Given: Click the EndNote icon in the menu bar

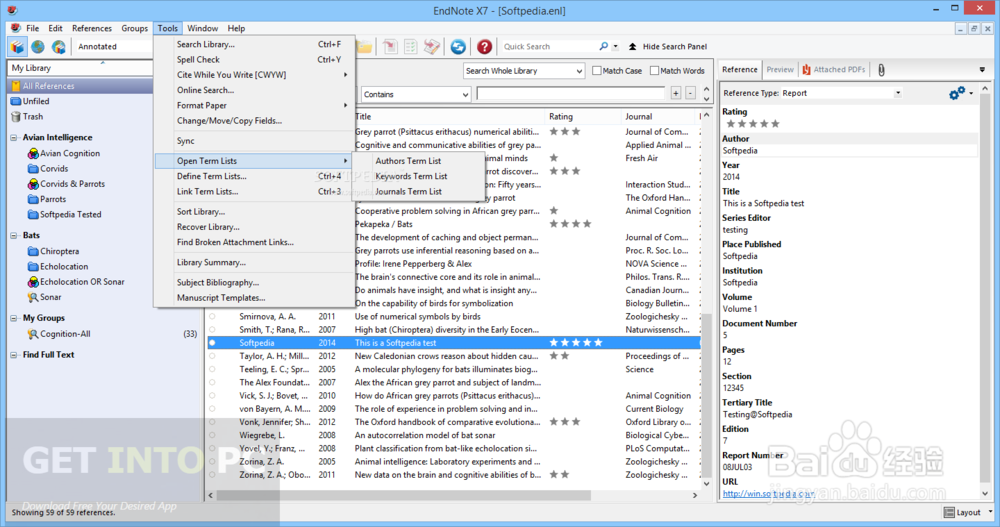Looking at the screenshot, I should click(15, 28).
